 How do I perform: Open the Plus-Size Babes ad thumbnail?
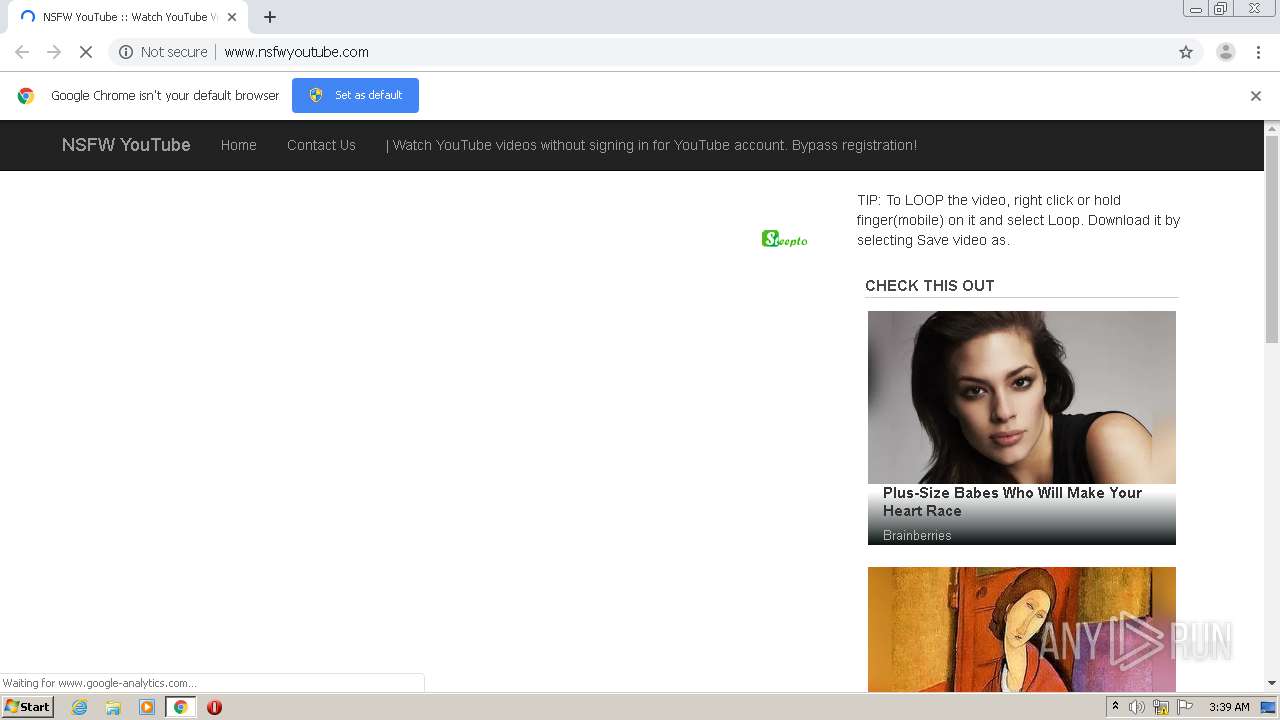(1022, 397)
